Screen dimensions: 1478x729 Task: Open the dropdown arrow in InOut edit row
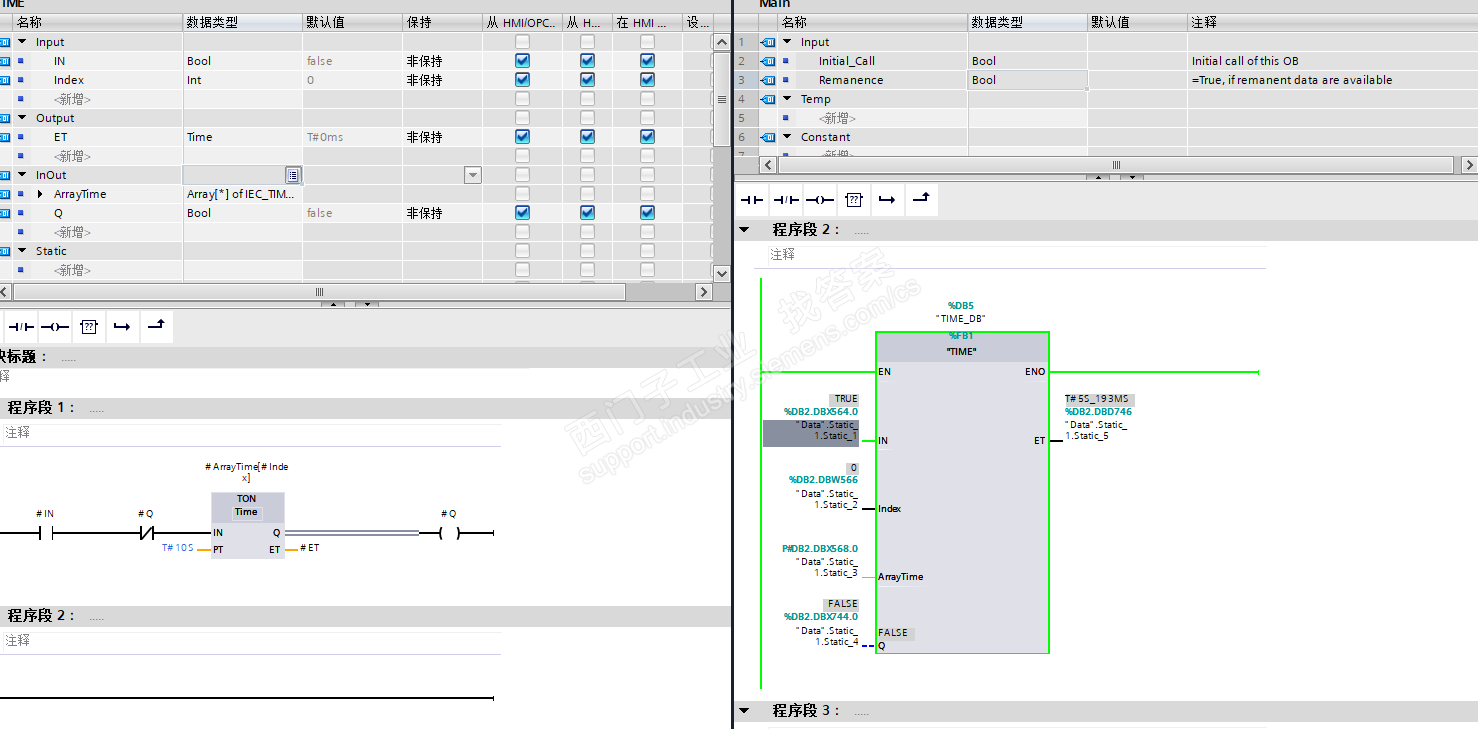click(x=473, y=175)
